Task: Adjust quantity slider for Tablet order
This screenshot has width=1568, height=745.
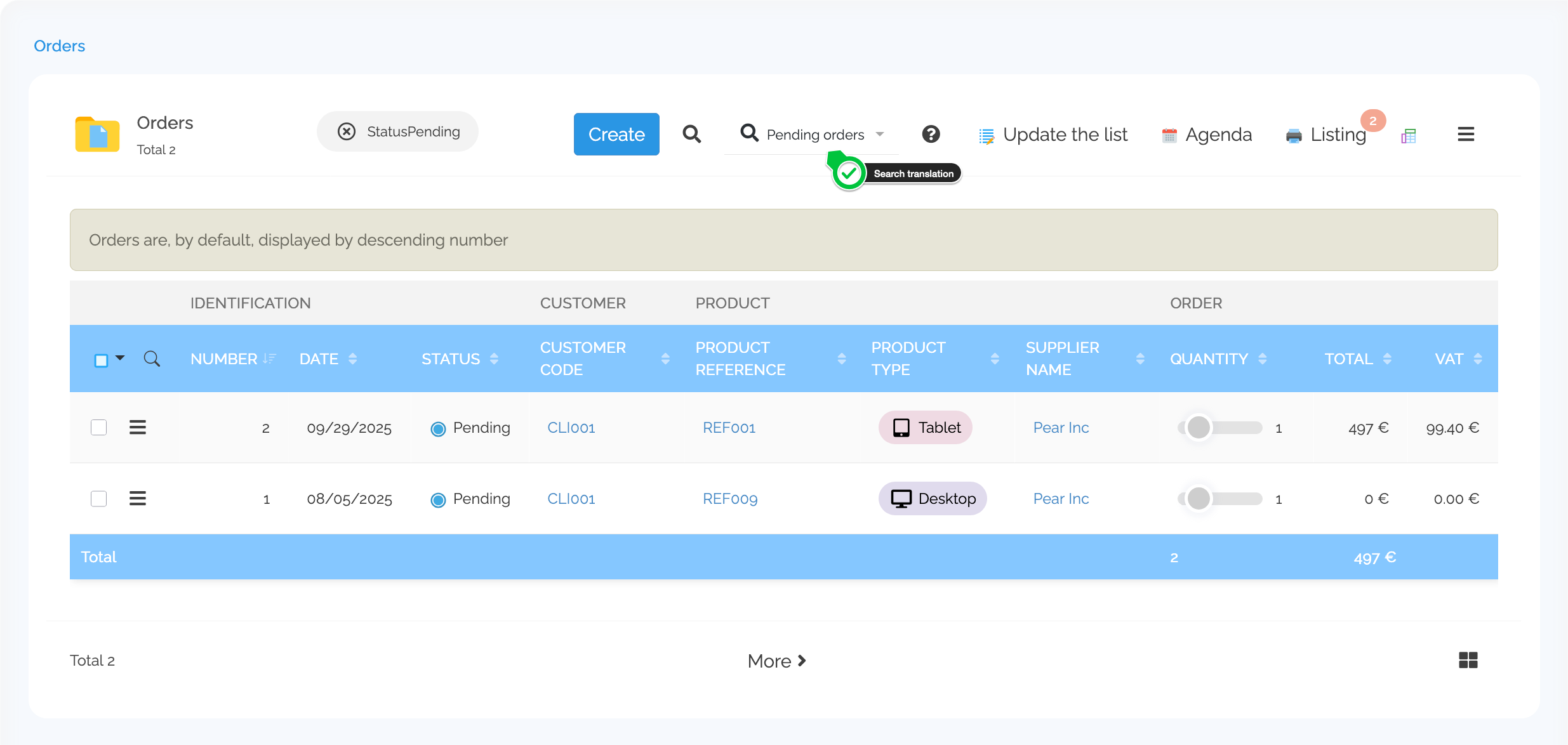Action: [1199, 427]
